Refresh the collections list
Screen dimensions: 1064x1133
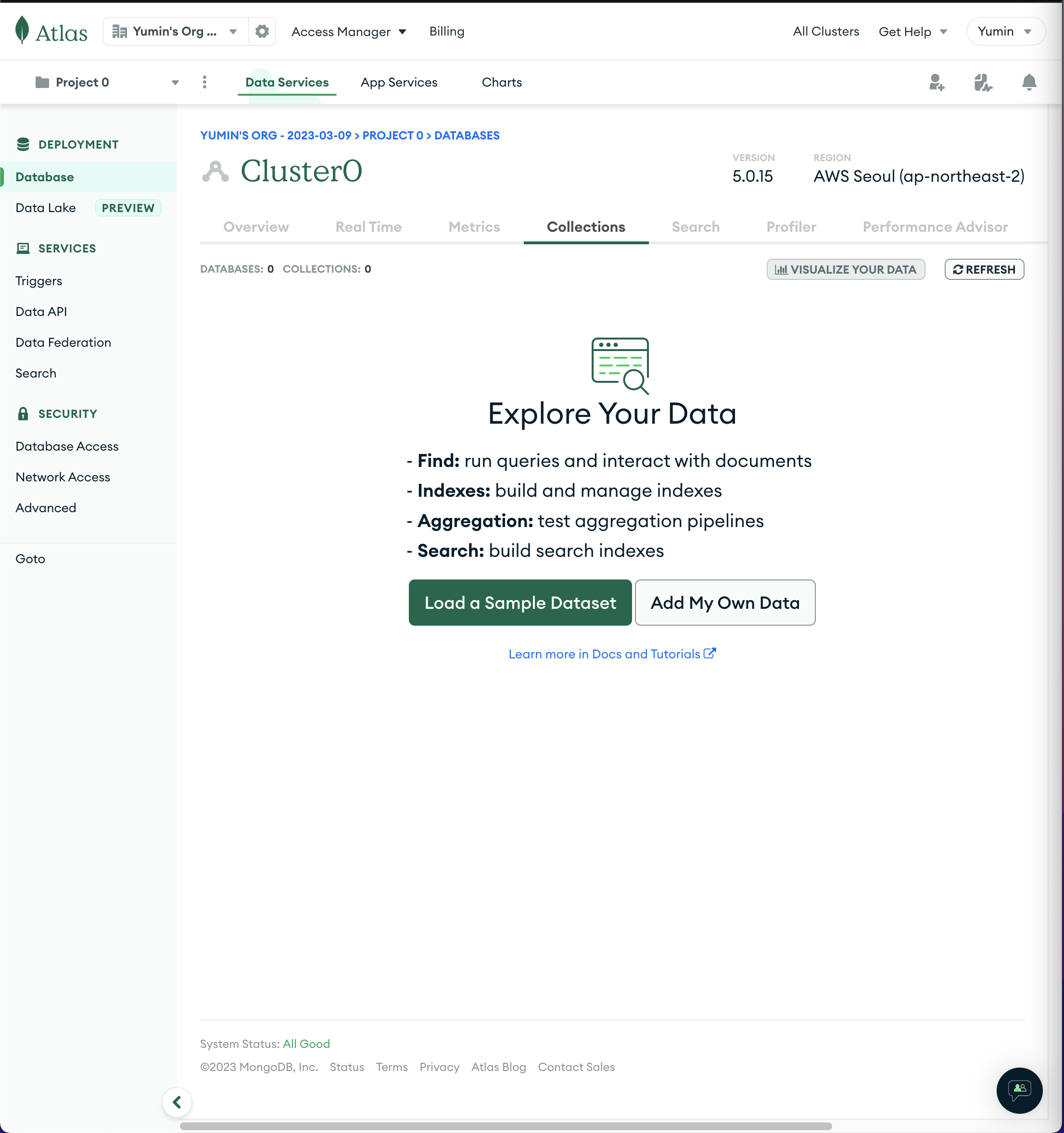[x=984, y=270]
